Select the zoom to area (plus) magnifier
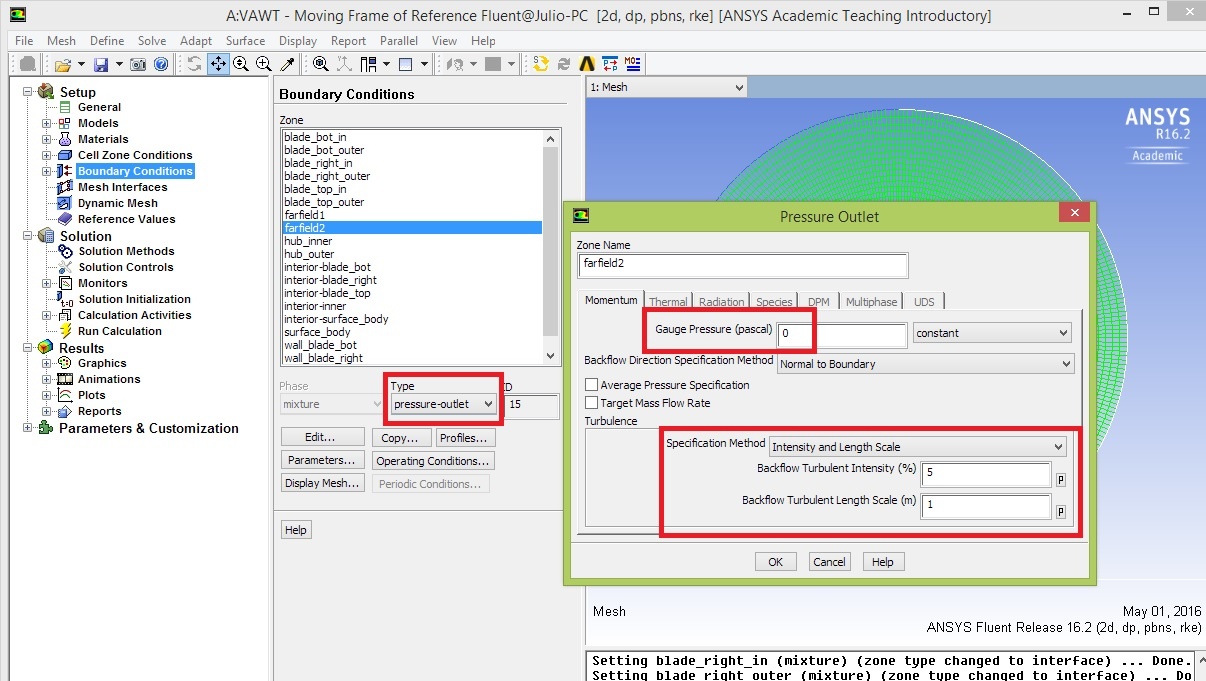This screenshot has height=681, width=1206. pyautogui.click(x=264, y=64)
